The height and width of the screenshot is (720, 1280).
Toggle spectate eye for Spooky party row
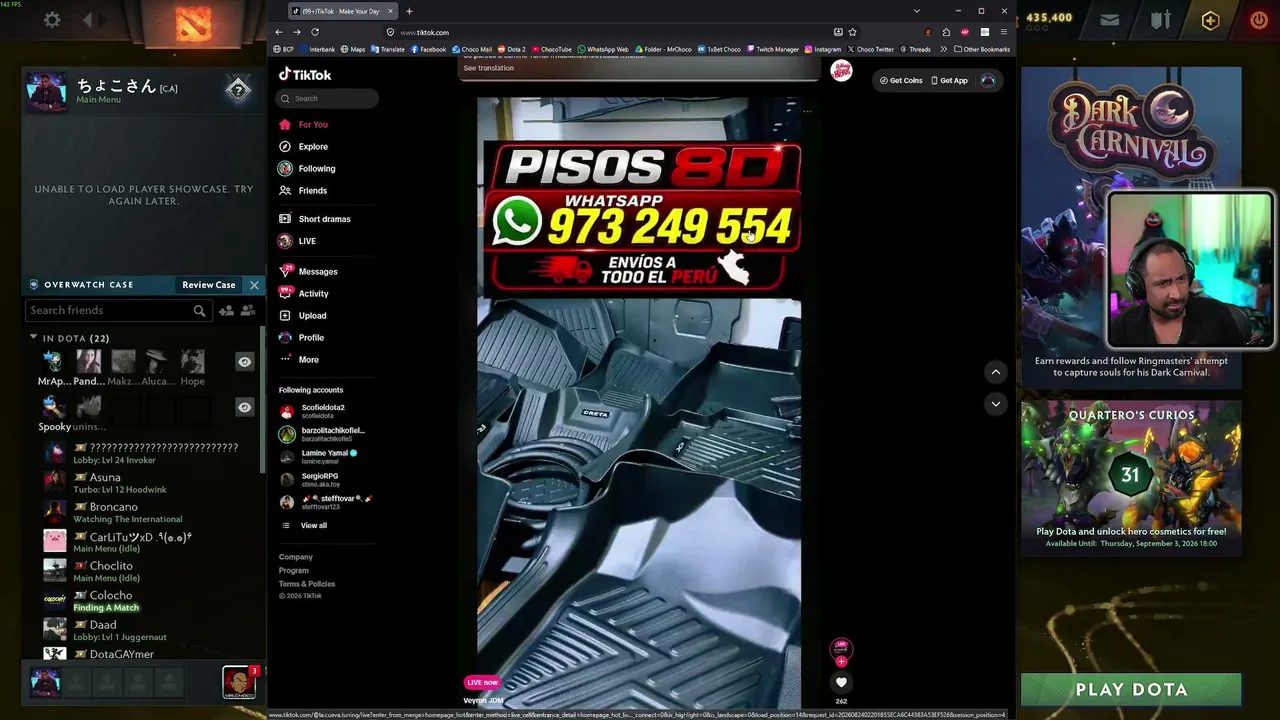coord(244,407)
